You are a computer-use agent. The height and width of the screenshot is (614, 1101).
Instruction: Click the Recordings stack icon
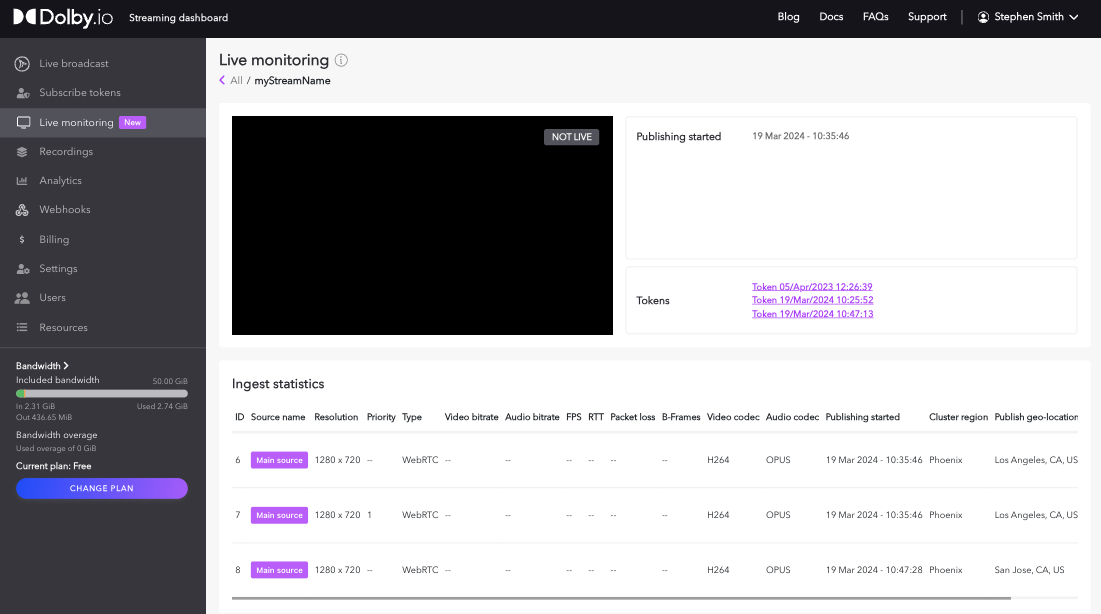coord(22,152)
